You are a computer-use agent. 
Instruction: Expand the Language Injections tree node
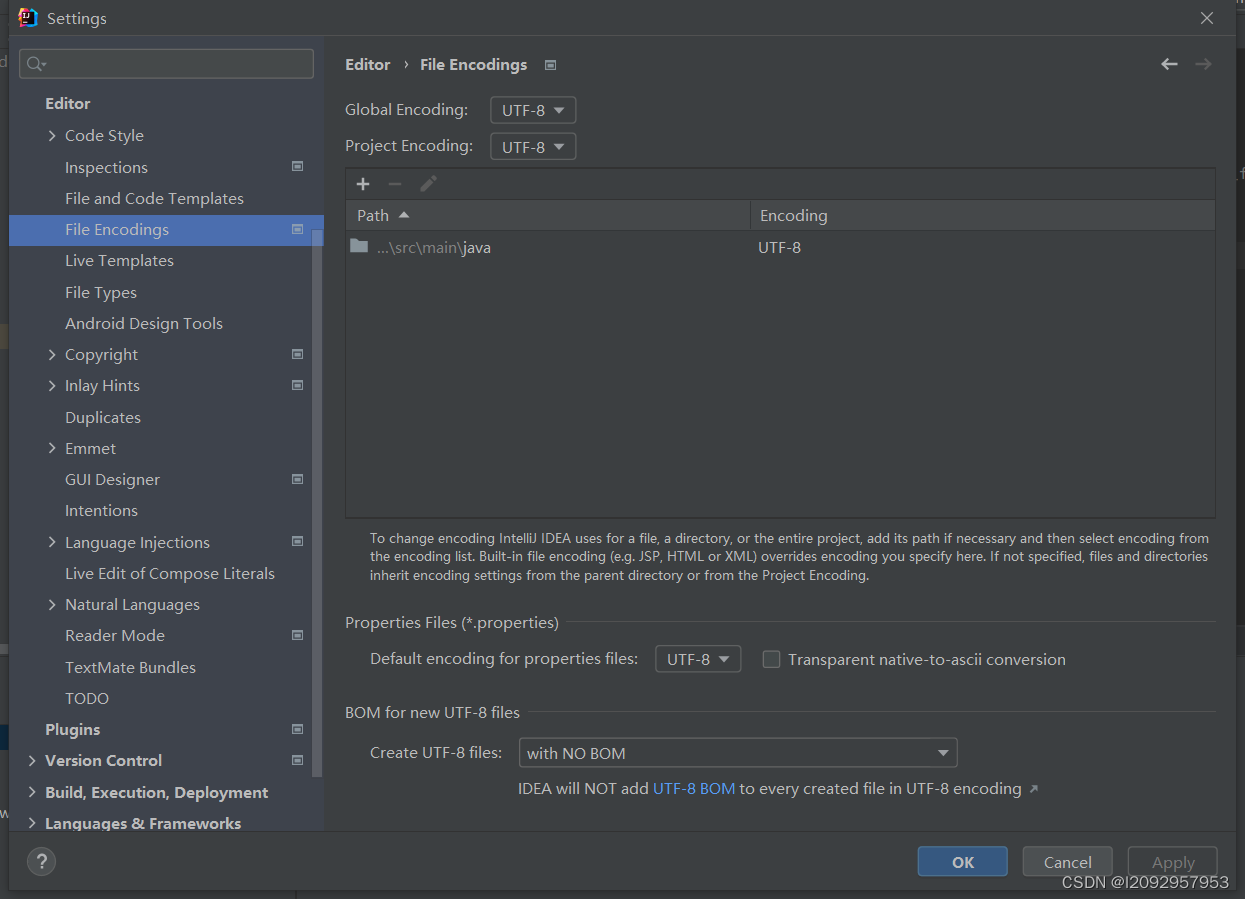tap(52, 542)
